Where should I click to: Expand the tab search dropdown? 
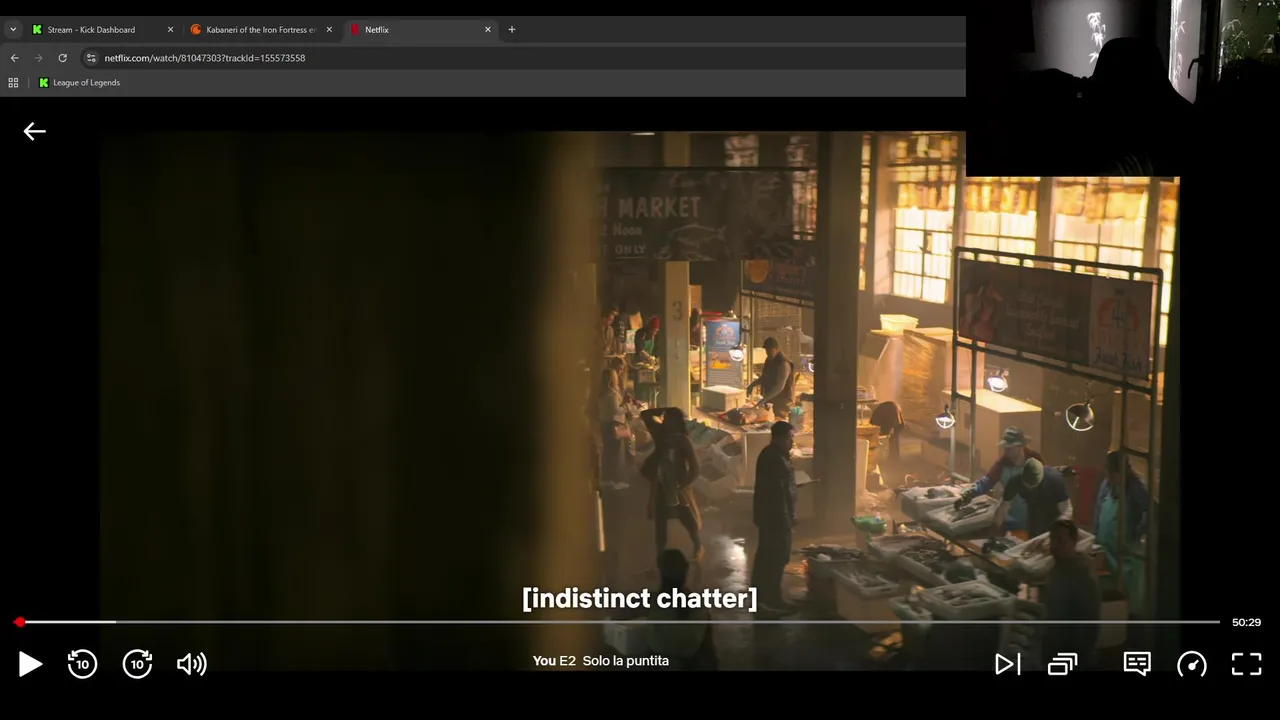click(x=13, y=30)
